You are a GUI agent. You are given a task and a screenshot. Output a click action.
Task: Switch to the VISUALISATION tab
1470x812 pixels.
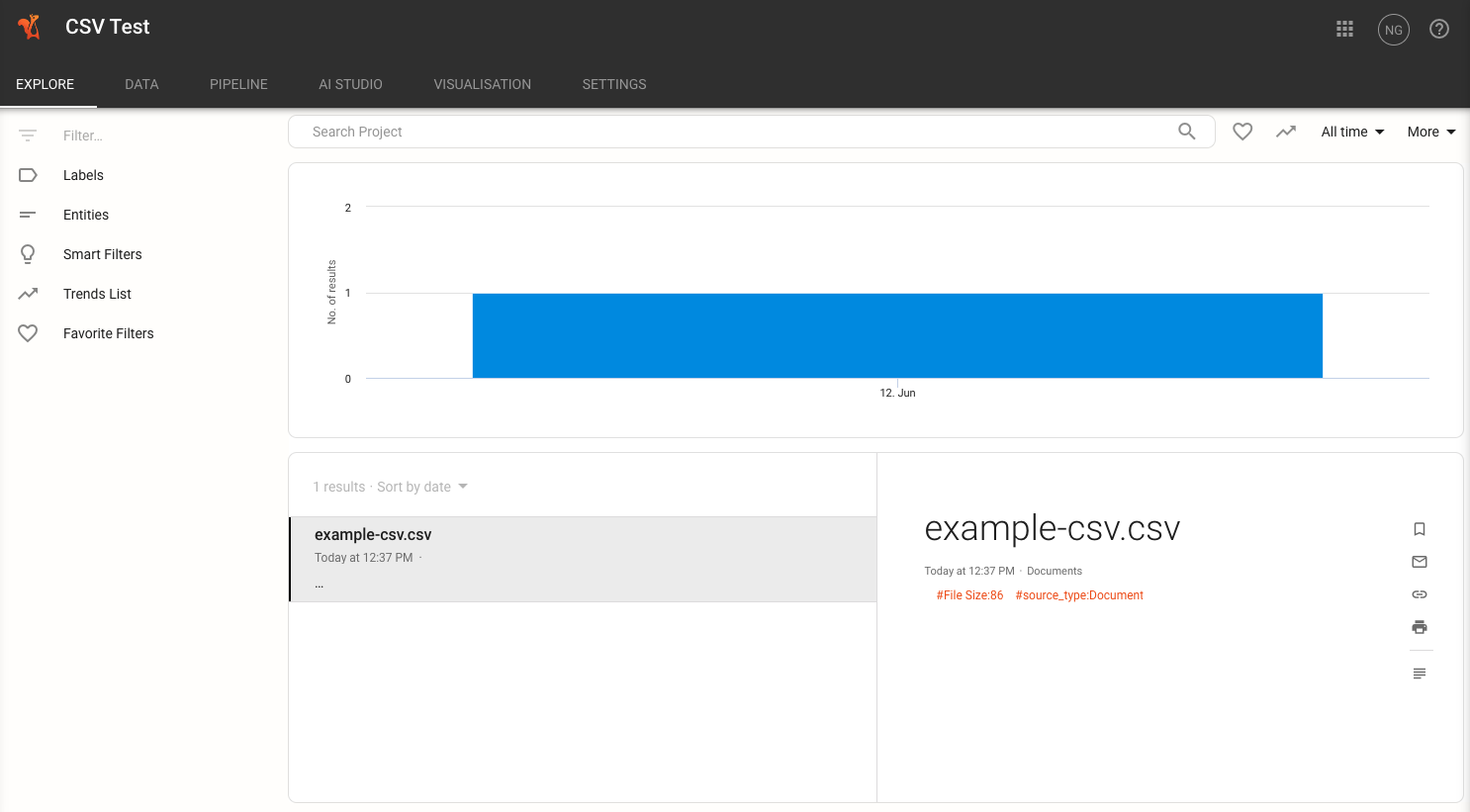(x=483, y=84)
